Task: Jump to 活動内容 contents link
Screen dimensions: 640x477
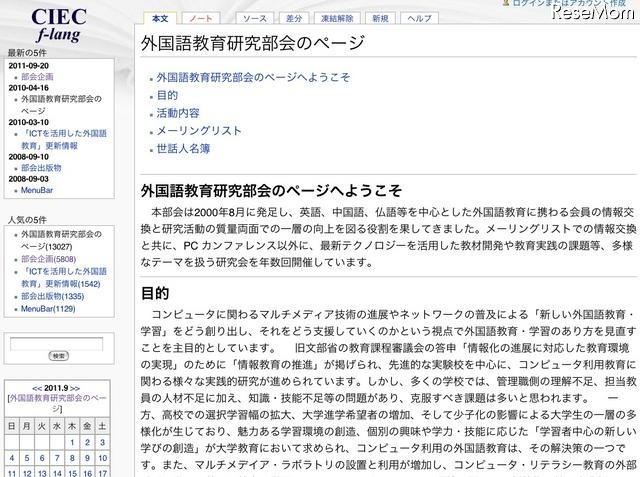Action: point(178,113)
